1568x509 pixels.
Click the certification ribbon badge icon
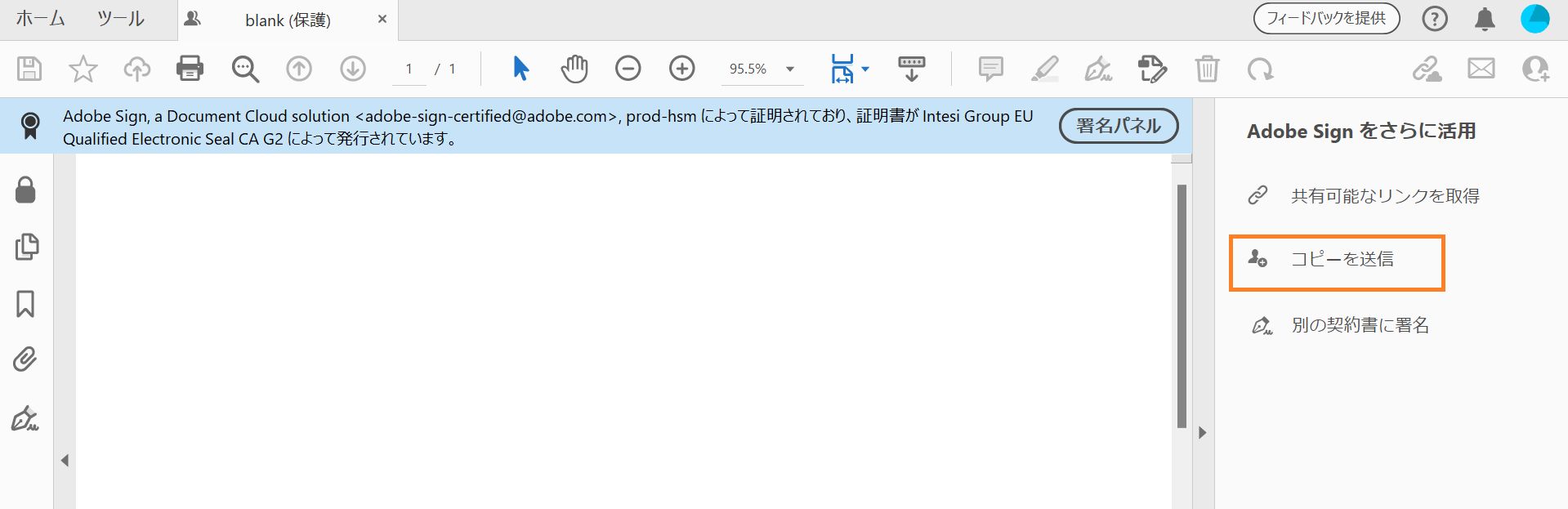pyautogui.click(x=30, y=126)
